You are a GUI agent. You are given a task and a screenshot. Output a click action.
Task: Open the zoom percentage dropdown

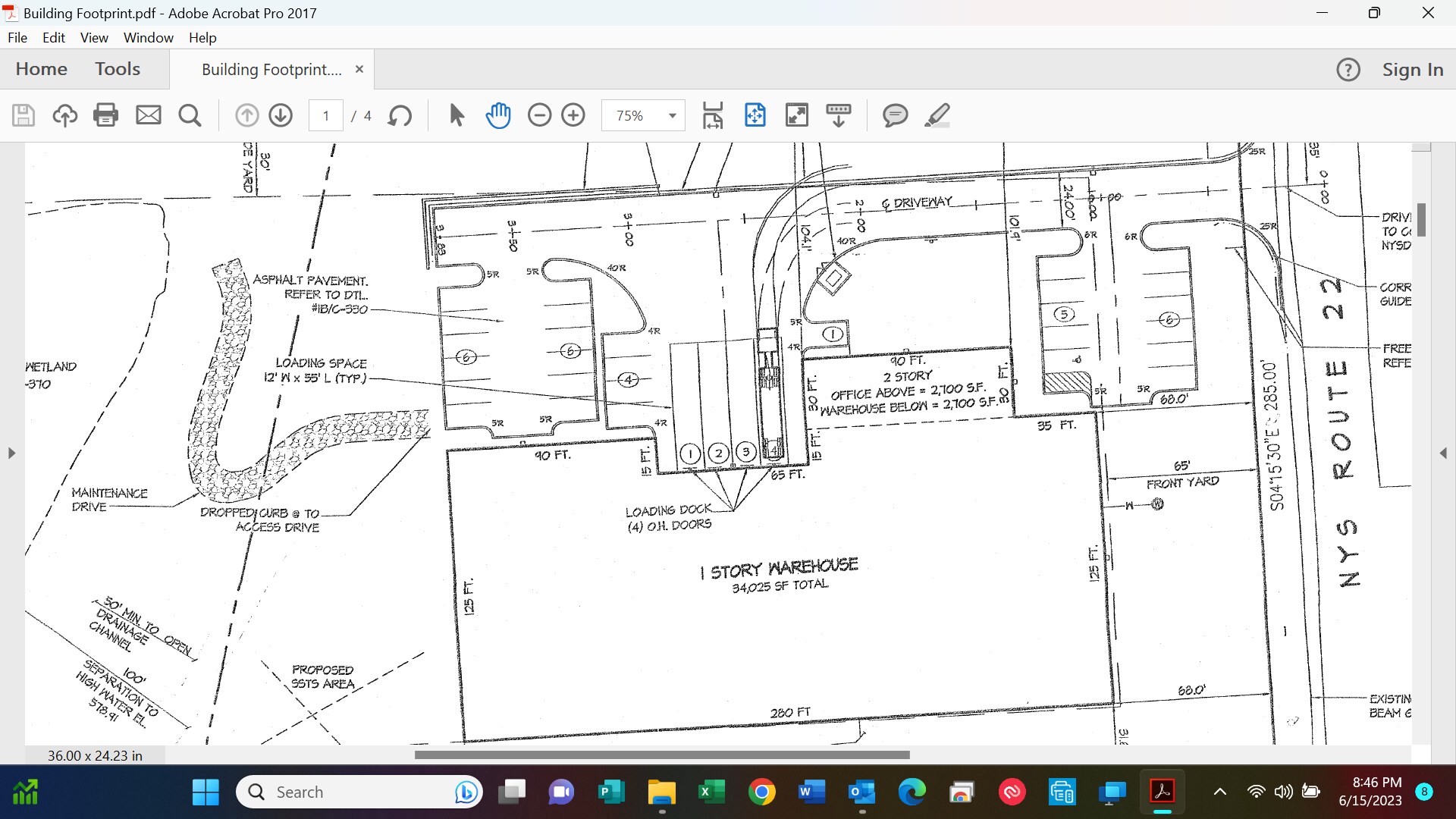click(670, 115)
